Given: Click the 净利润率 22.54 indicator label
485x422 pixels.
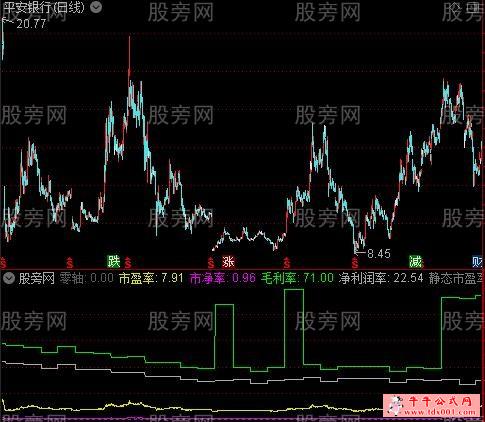Looking at the screenshot, I should point(381,278).
